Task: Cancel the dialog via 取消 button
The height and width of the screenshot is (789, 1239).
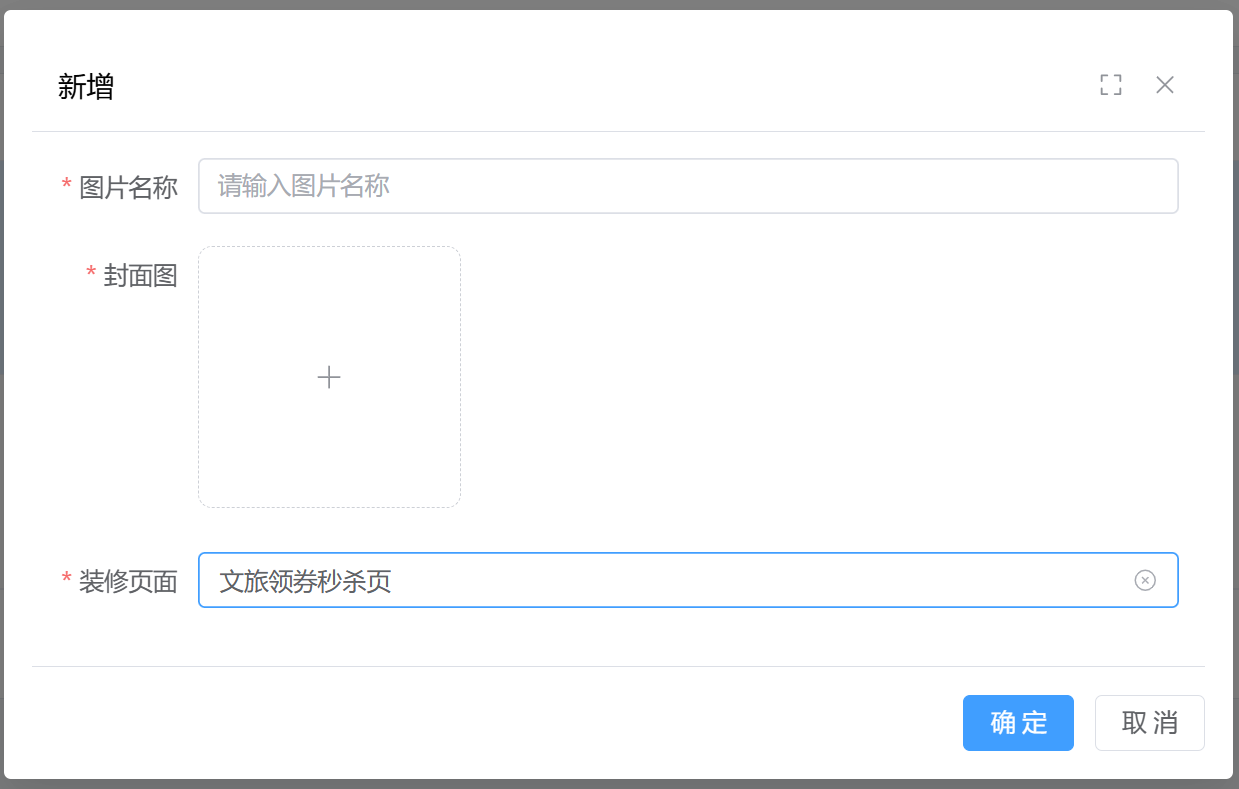Action: (1149, 722)
